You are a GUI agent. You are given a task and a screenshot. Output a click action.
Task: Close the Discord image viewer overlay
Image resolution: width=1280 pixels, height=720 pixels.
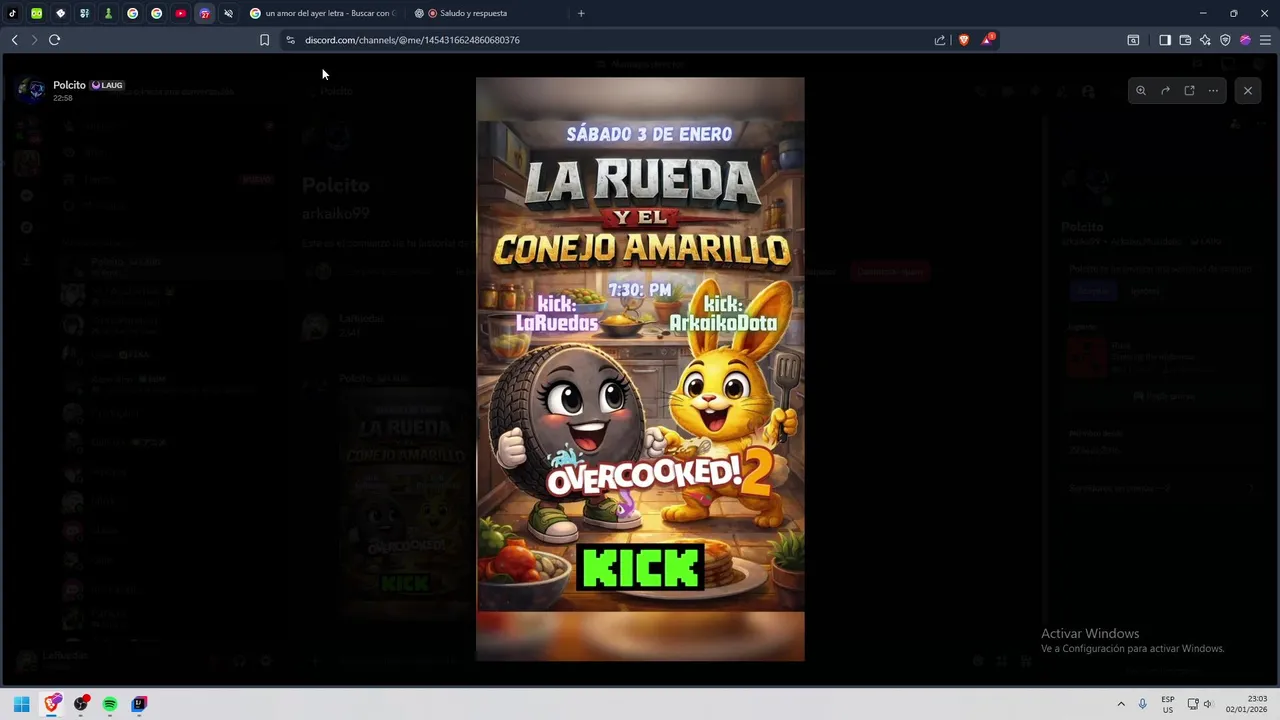1247,91
